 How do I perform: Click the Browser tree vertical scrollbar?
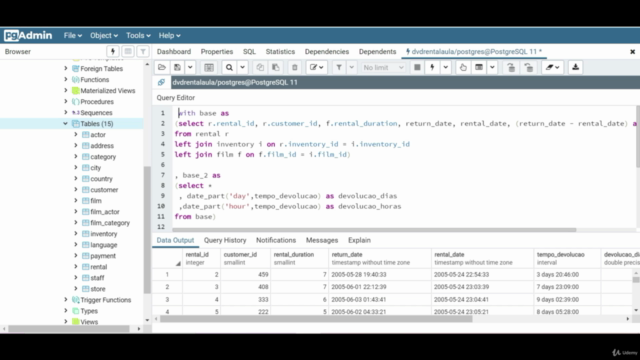pyautogui.click(x=147, y=230)
